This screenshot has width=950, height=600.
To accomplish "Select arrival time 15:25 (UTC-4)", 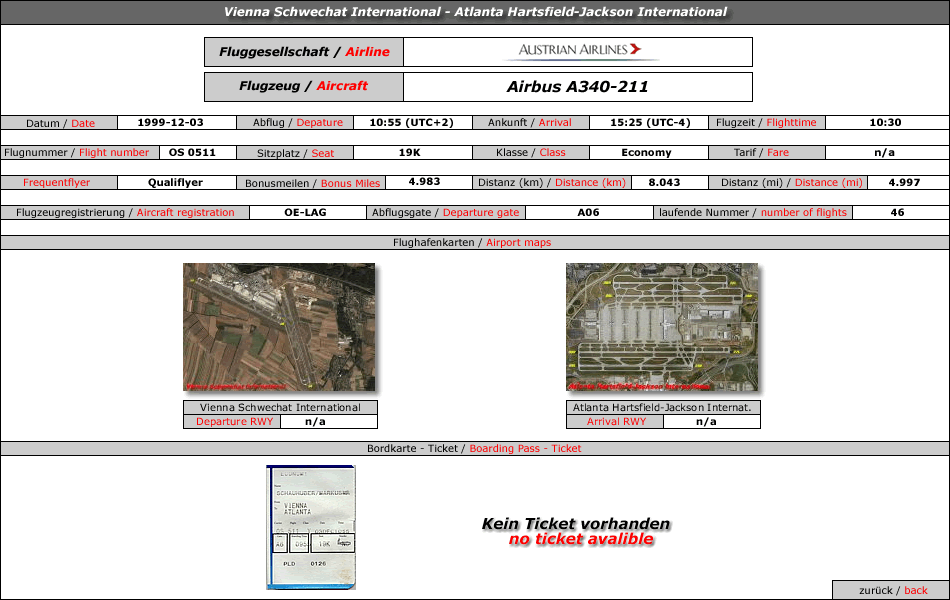I will tap(650, 122).
